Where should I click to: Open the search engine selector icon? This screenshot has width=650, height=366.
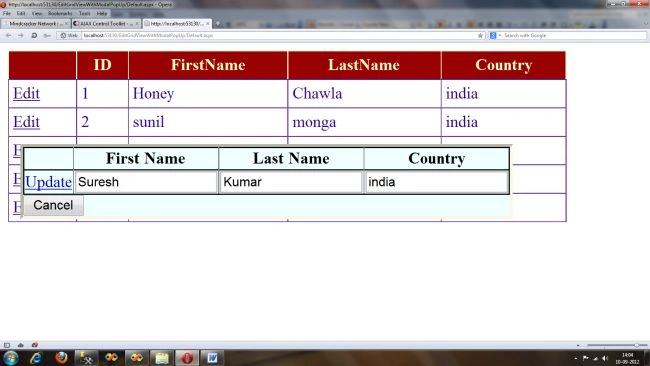[x=493, y=36]
